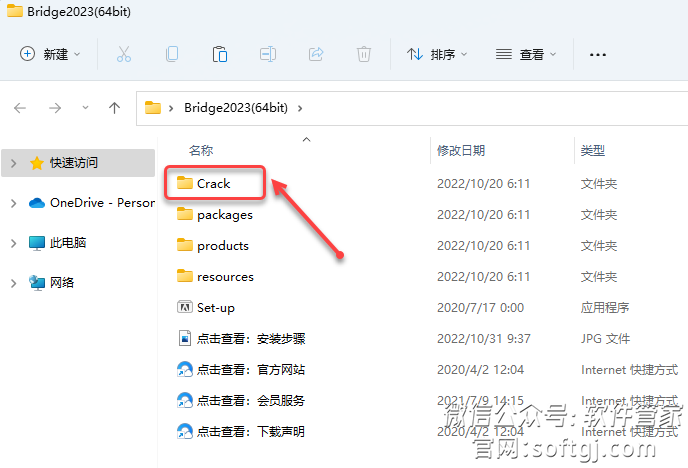Viewport: 688px width, 468px height.
Task: Open the 新建 dropdown button
Action: pos(50,54)
